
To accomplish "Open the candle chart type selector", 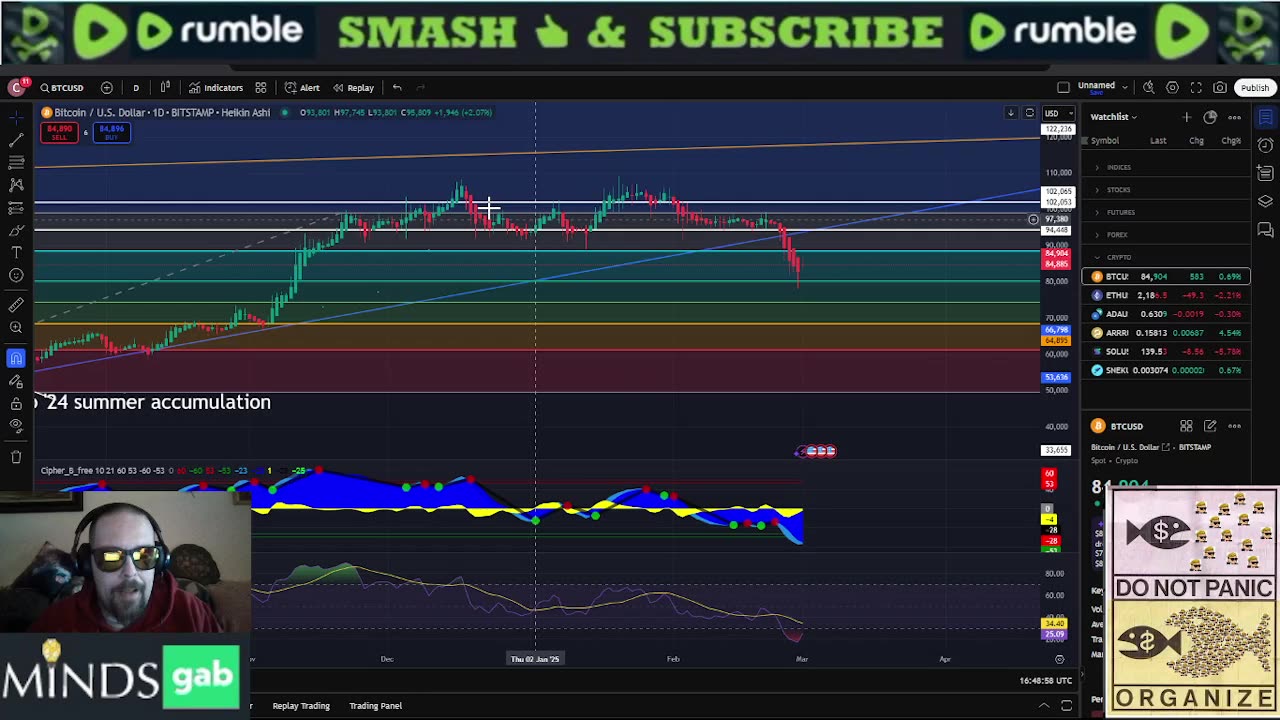I will pos(165,88).
